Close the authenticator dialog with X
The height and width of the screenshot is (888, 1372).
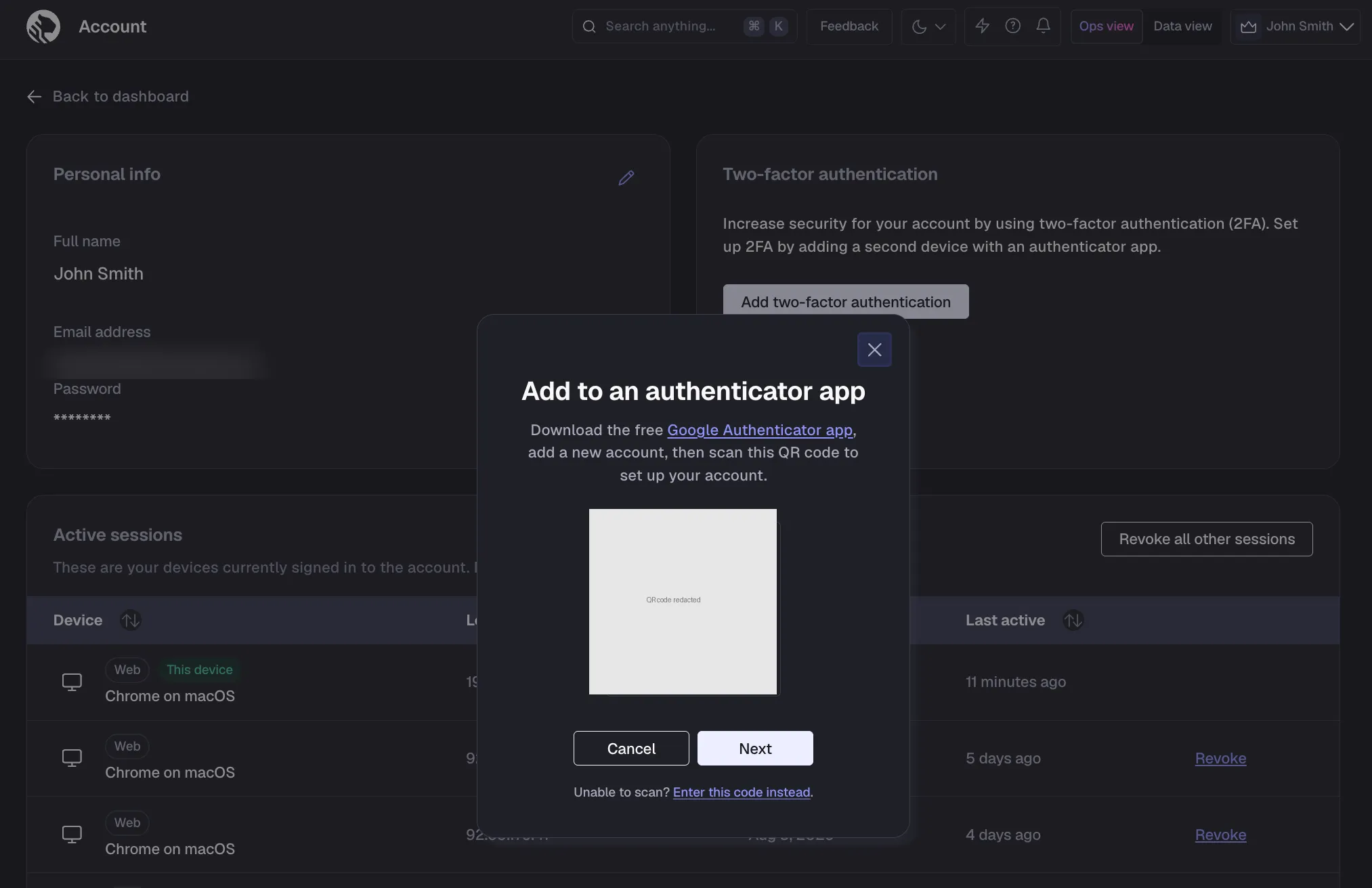pyautogui.click(x=874, y=349)
